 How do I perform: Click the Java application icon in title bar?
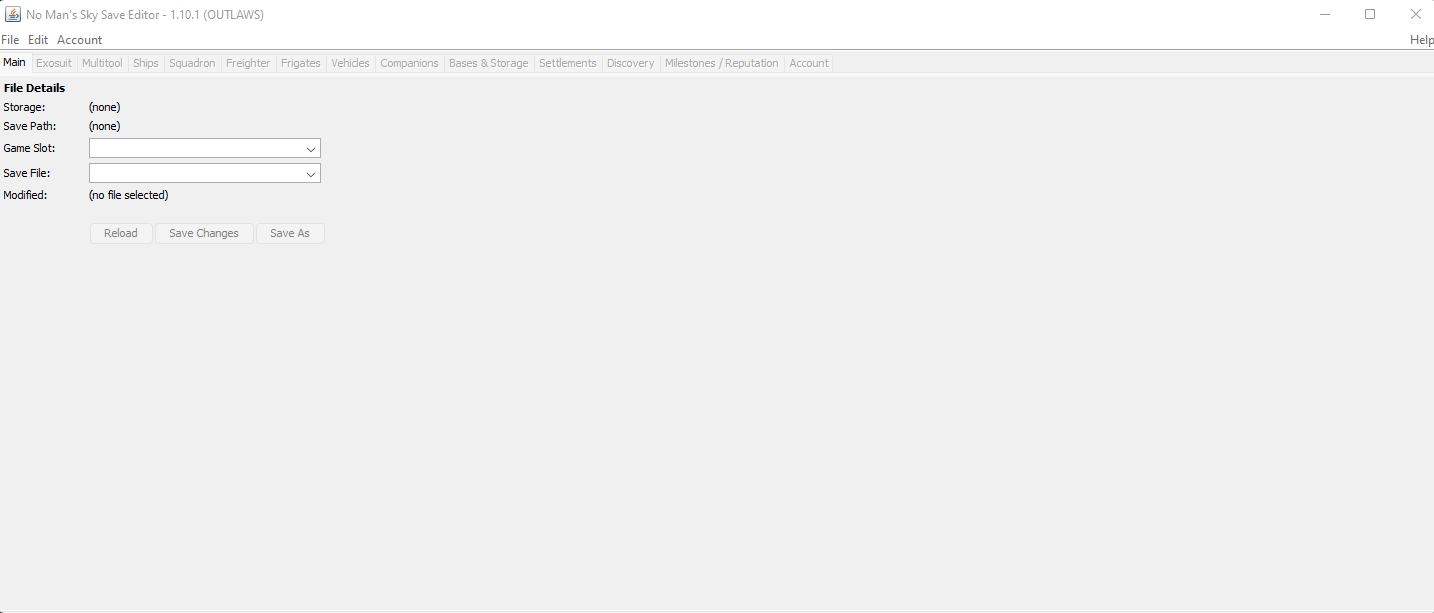coord(13,14)
